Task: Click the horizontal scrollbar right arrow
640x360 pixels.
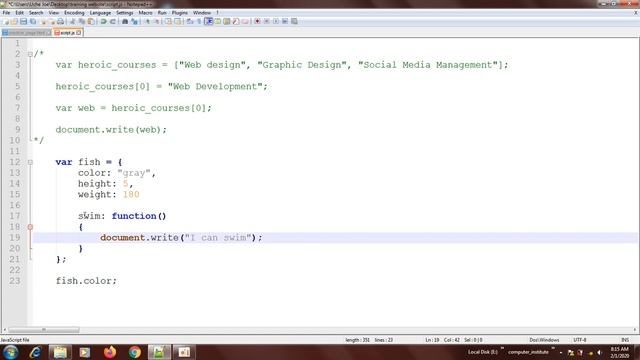Action: [x=635, y=330]
